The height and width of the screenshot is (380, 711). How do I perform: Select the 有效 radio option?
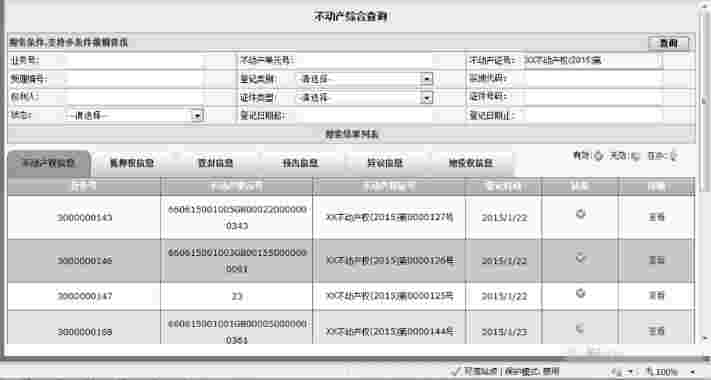tap(599, 156)
